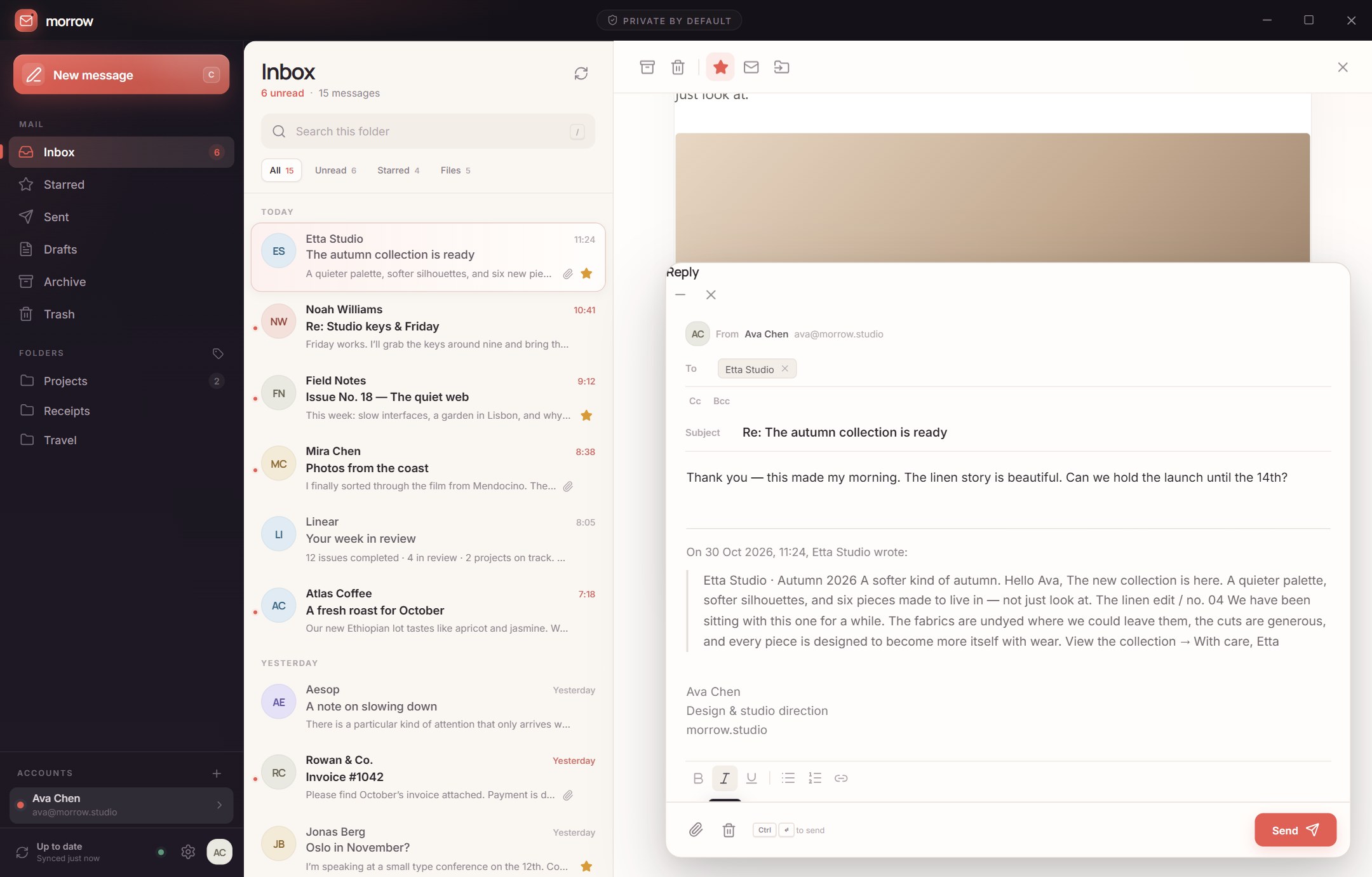Viewport: 1372px width, 877px height.
Task: Minimize the Reply composer
Action: tap(680, 295)
